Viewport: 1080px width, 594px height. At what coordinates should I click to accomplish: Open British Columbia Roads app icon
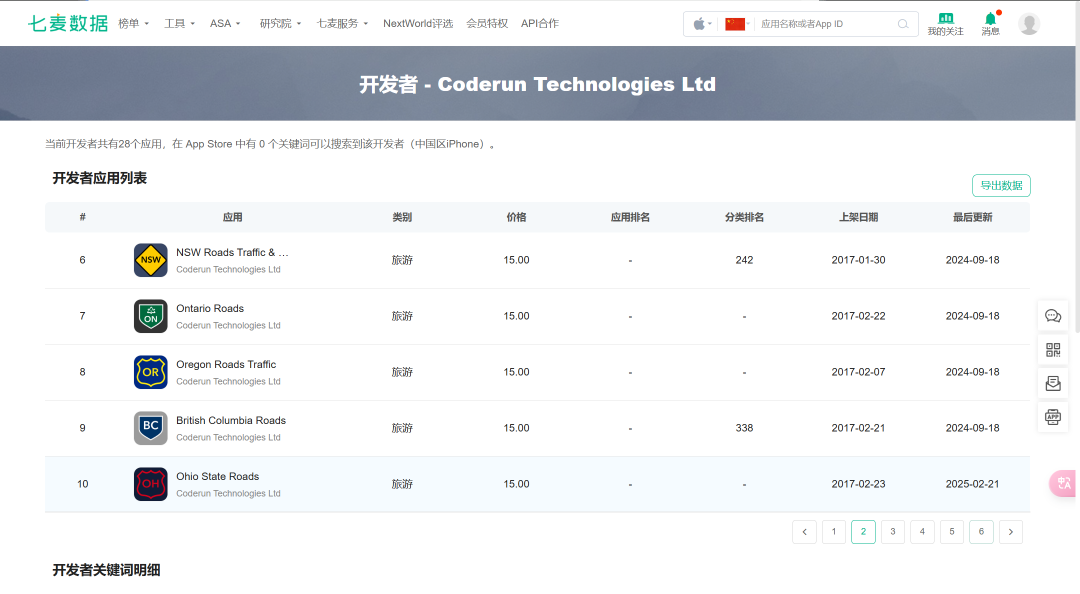click(151, 428)
